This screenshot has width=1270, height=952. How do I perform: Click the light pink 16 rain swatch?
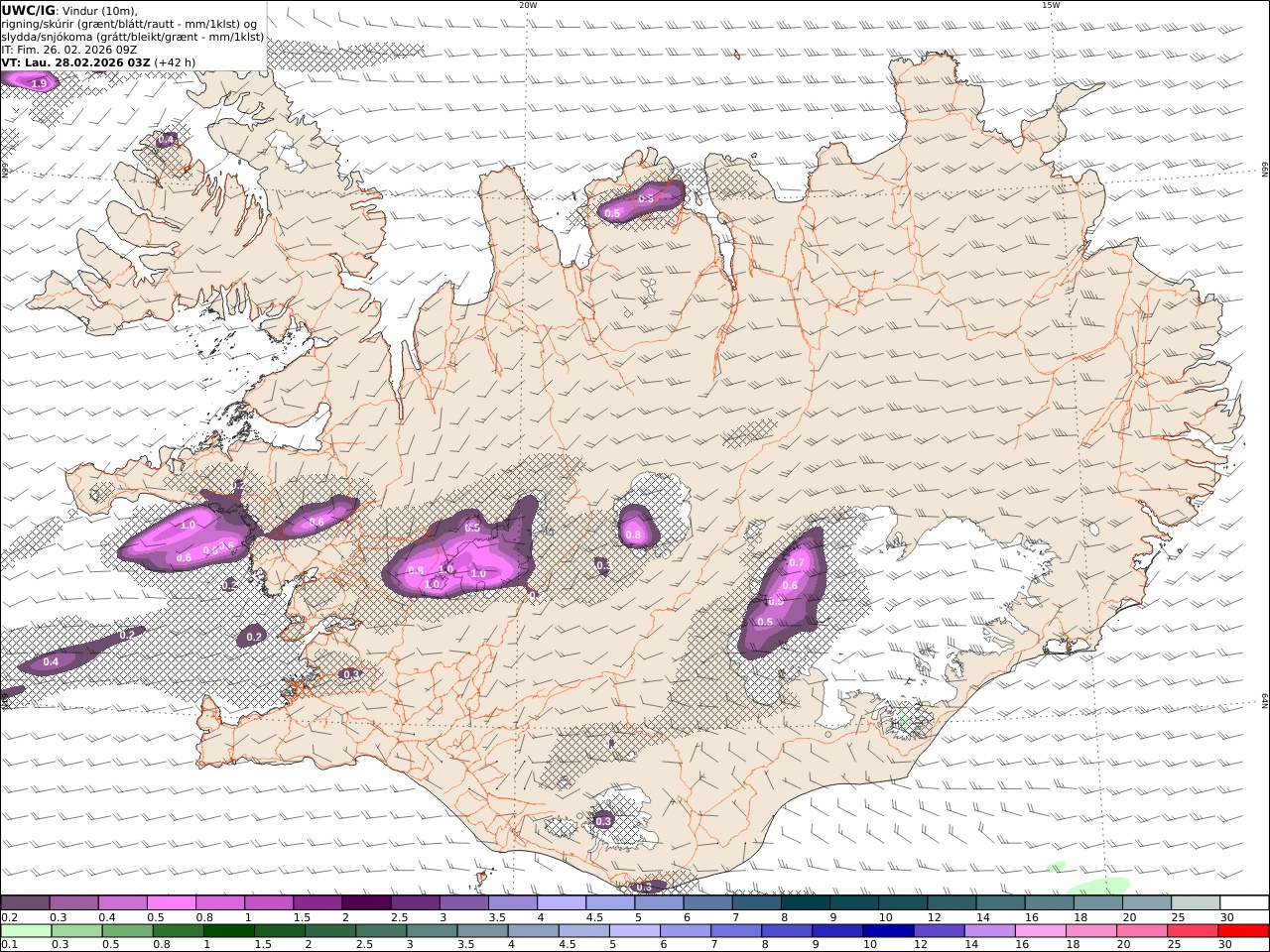1040,930
